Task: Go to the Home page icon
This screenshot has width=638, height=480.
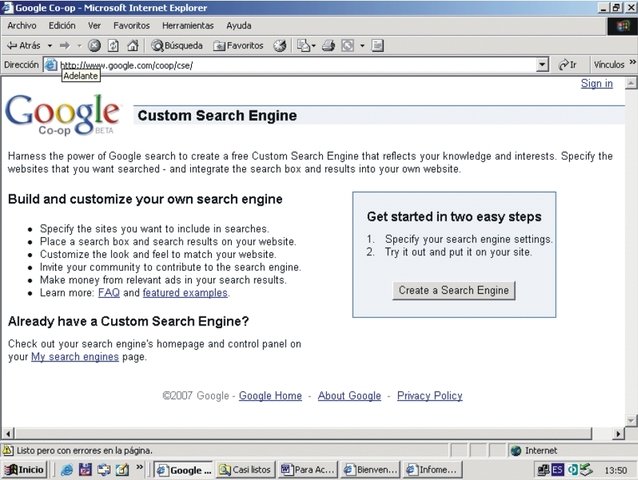Action: tap(133, 46)
